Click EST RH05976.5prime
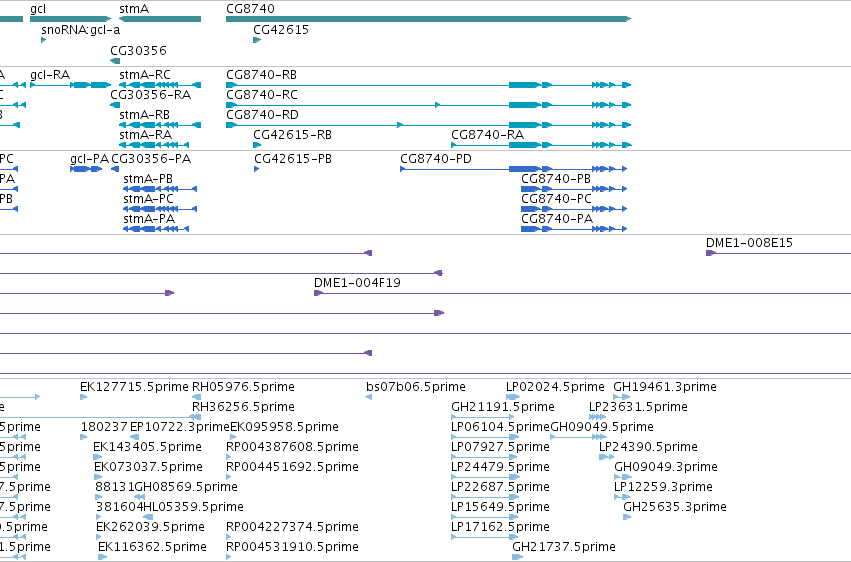The width and height of the screenshot is (851, 562). pyautogui.click(x=244, y=387)
